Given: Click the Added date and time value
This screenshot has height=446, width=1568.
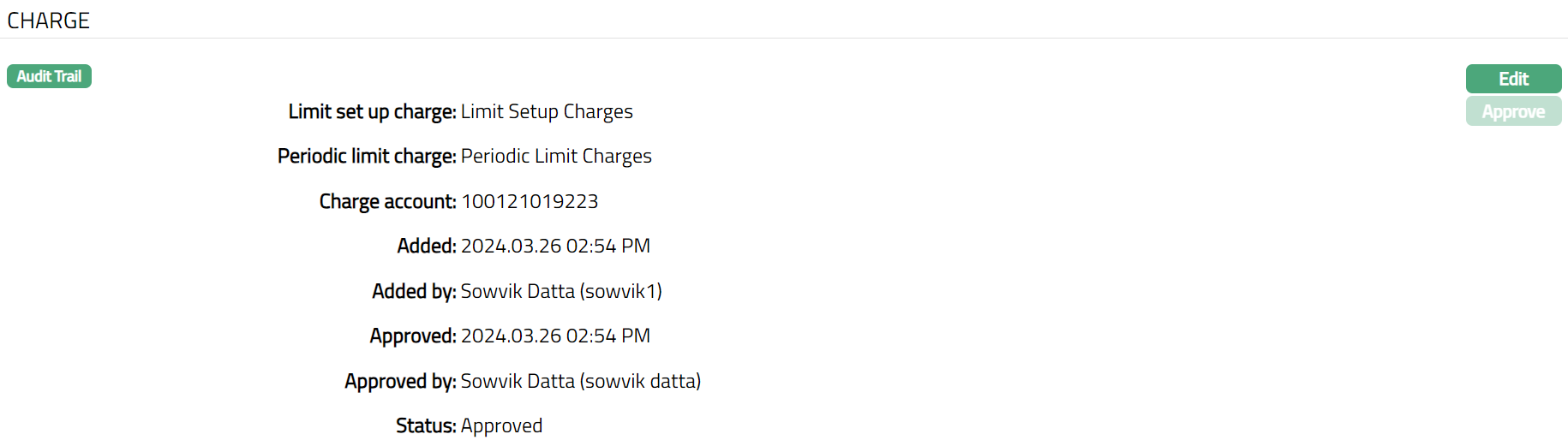Looking at the screenshot, I should tap(555, 246).
